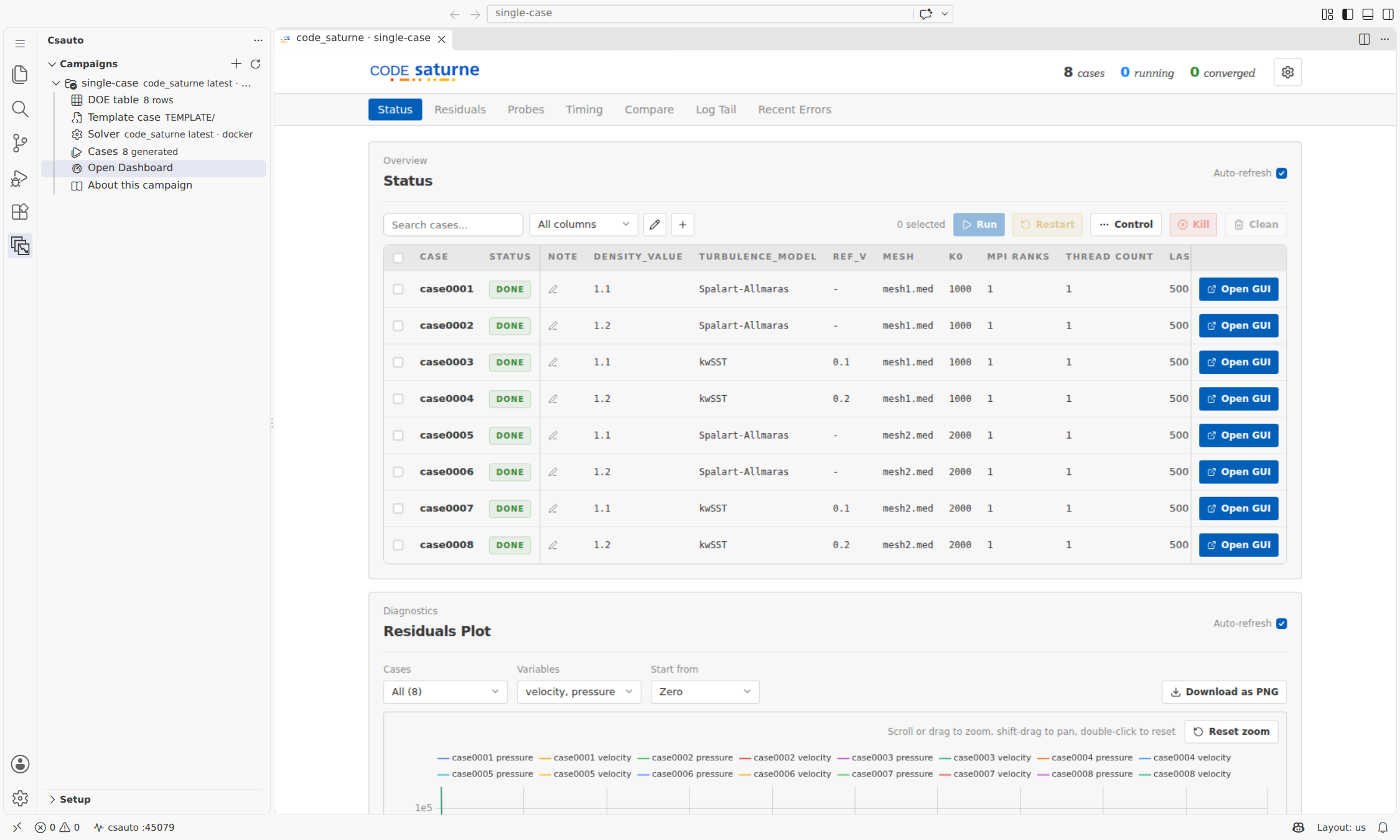Toggle the Residuals Plot Auto-refresh checkbox
This screenshot has width=1400, height=840.
pos(1282,624)
